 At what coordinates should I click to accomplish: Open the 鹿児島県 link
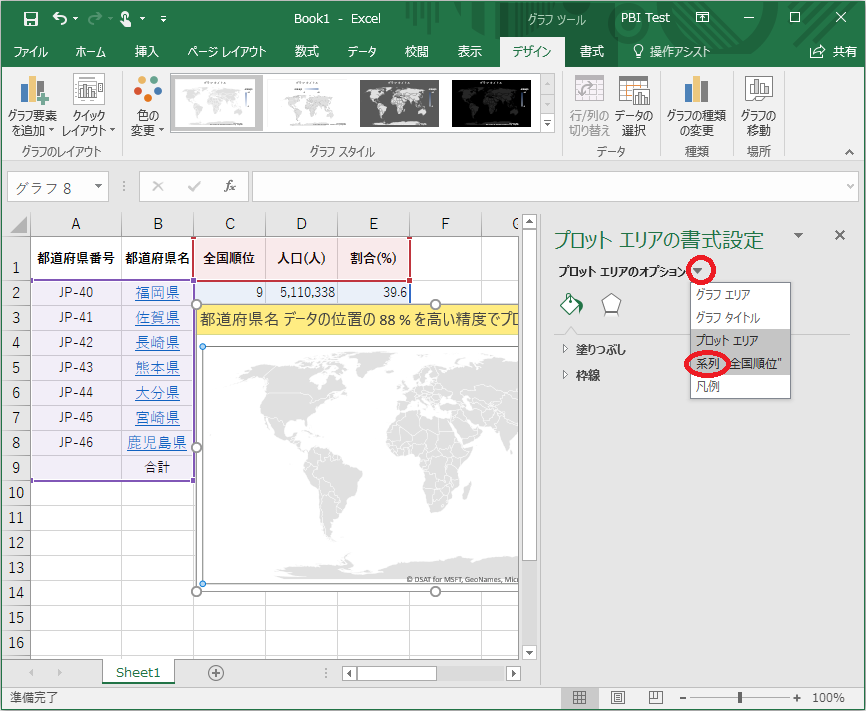tap(157, 443)
